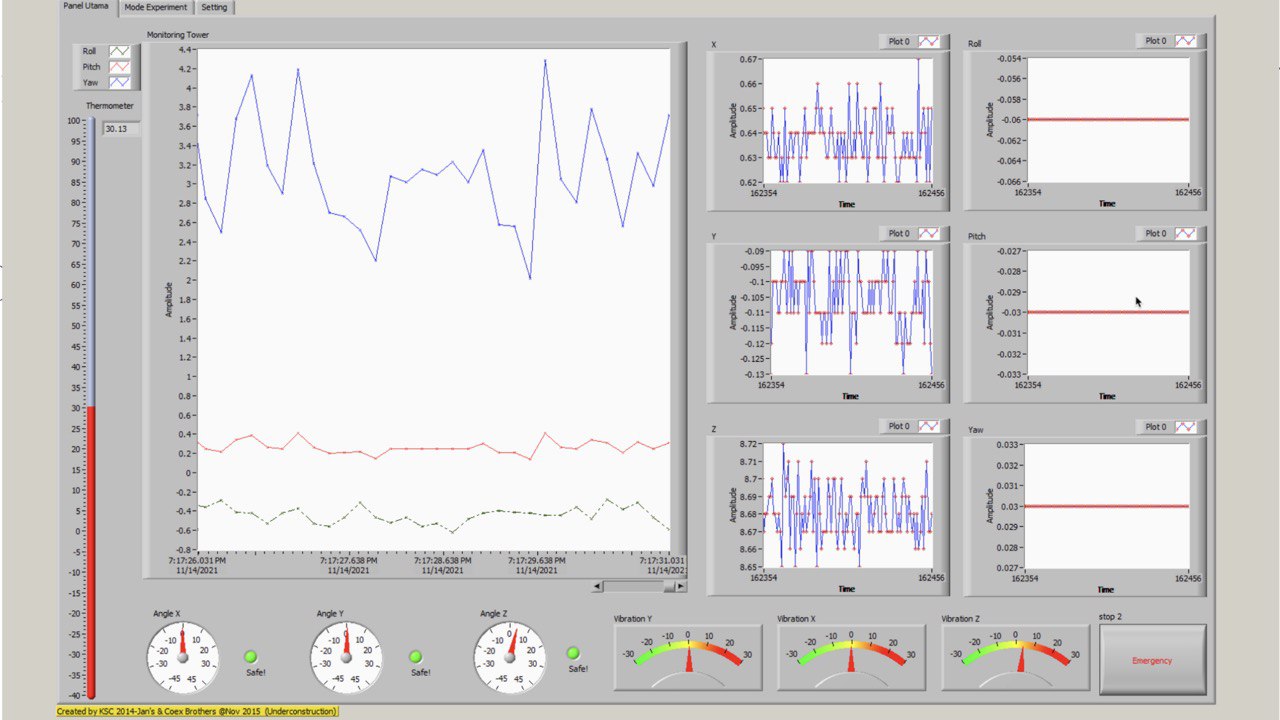
Task: Click the Vibration X meter gauge
Action: pos(852,657)
